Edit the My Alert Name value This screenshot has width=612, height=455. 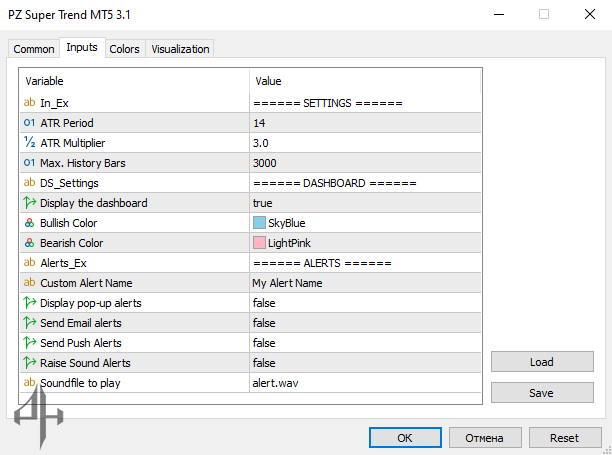pyautogui.click(x=287, y=283)
